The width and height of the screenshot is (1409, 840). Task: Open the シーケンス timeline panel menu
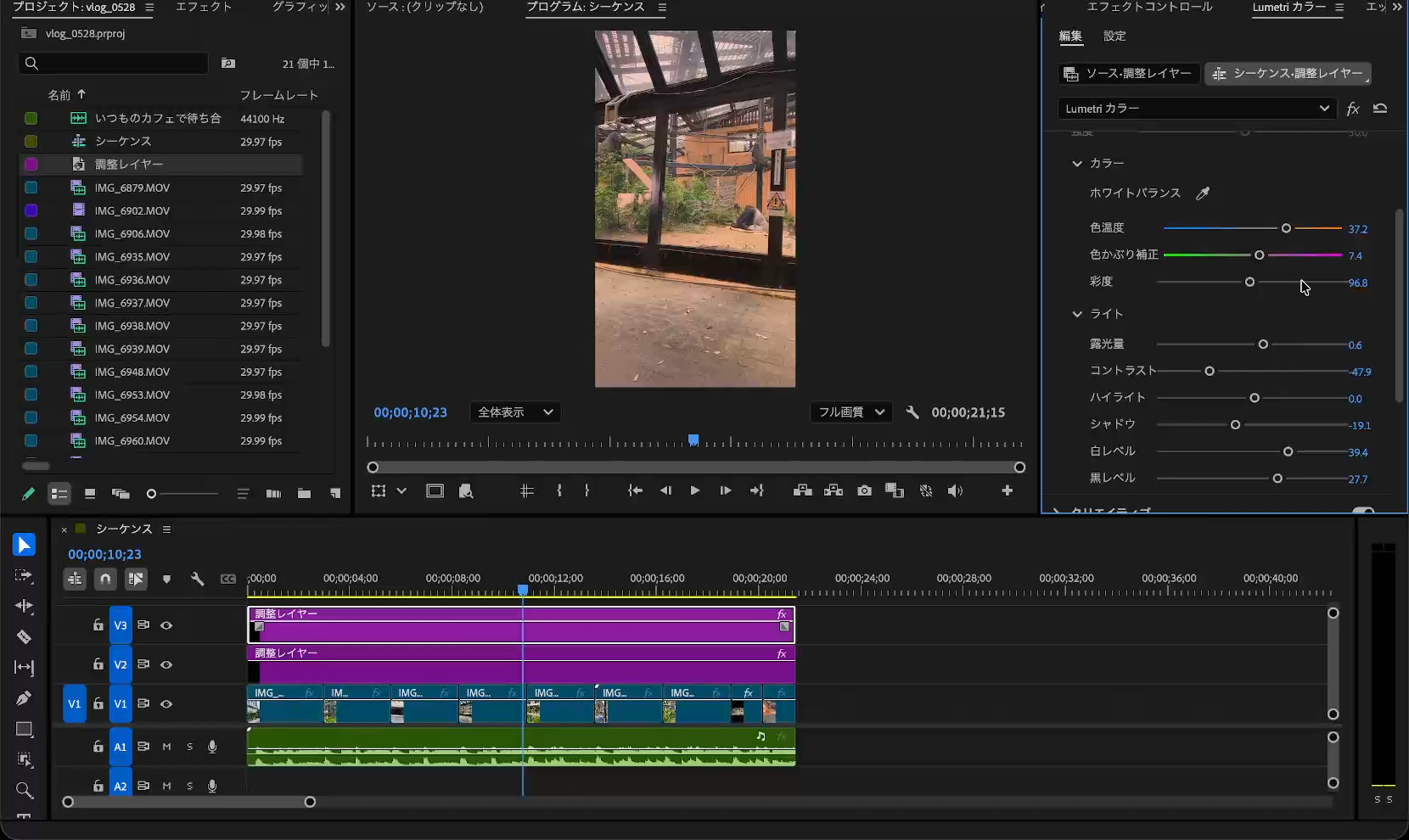coord(166,529)
